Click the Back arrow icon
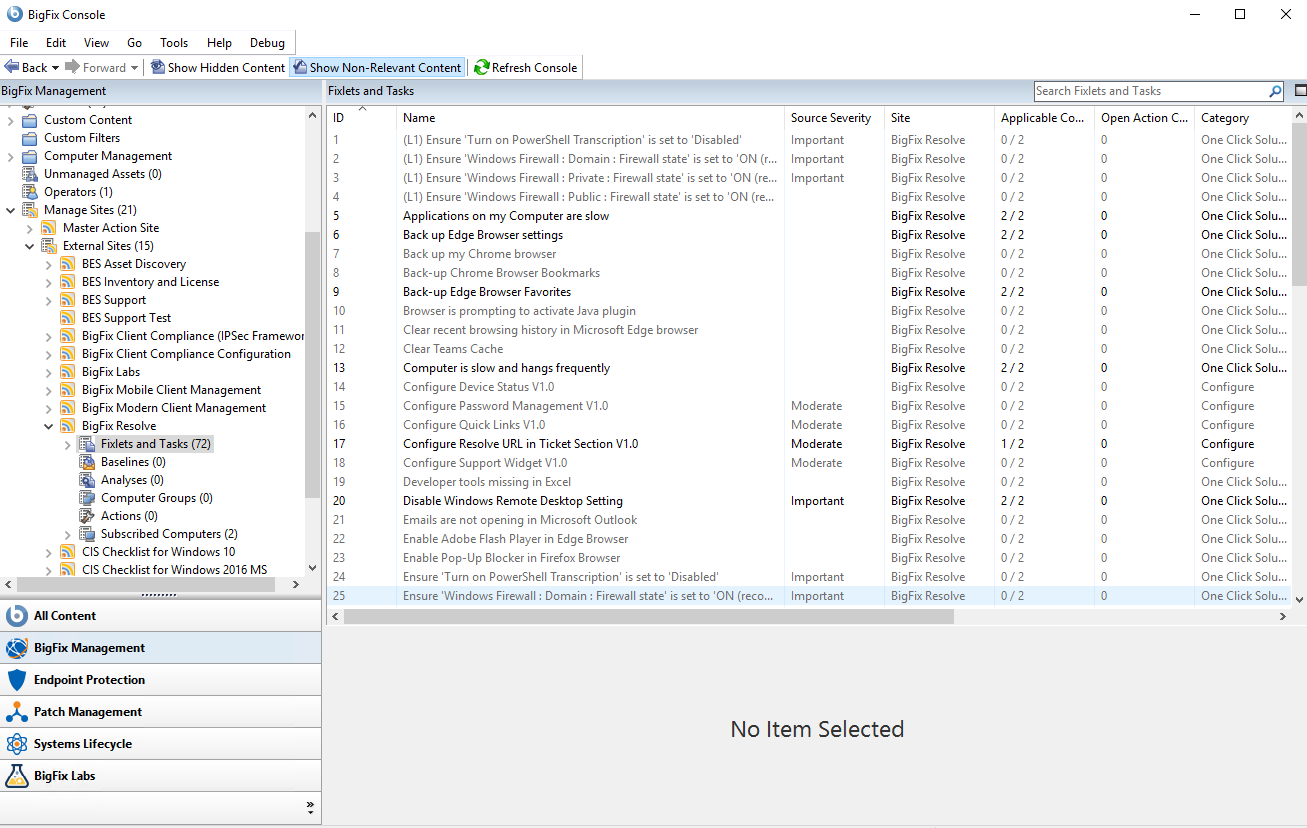This screenshot has width=1307, height=828. point(12,67)
